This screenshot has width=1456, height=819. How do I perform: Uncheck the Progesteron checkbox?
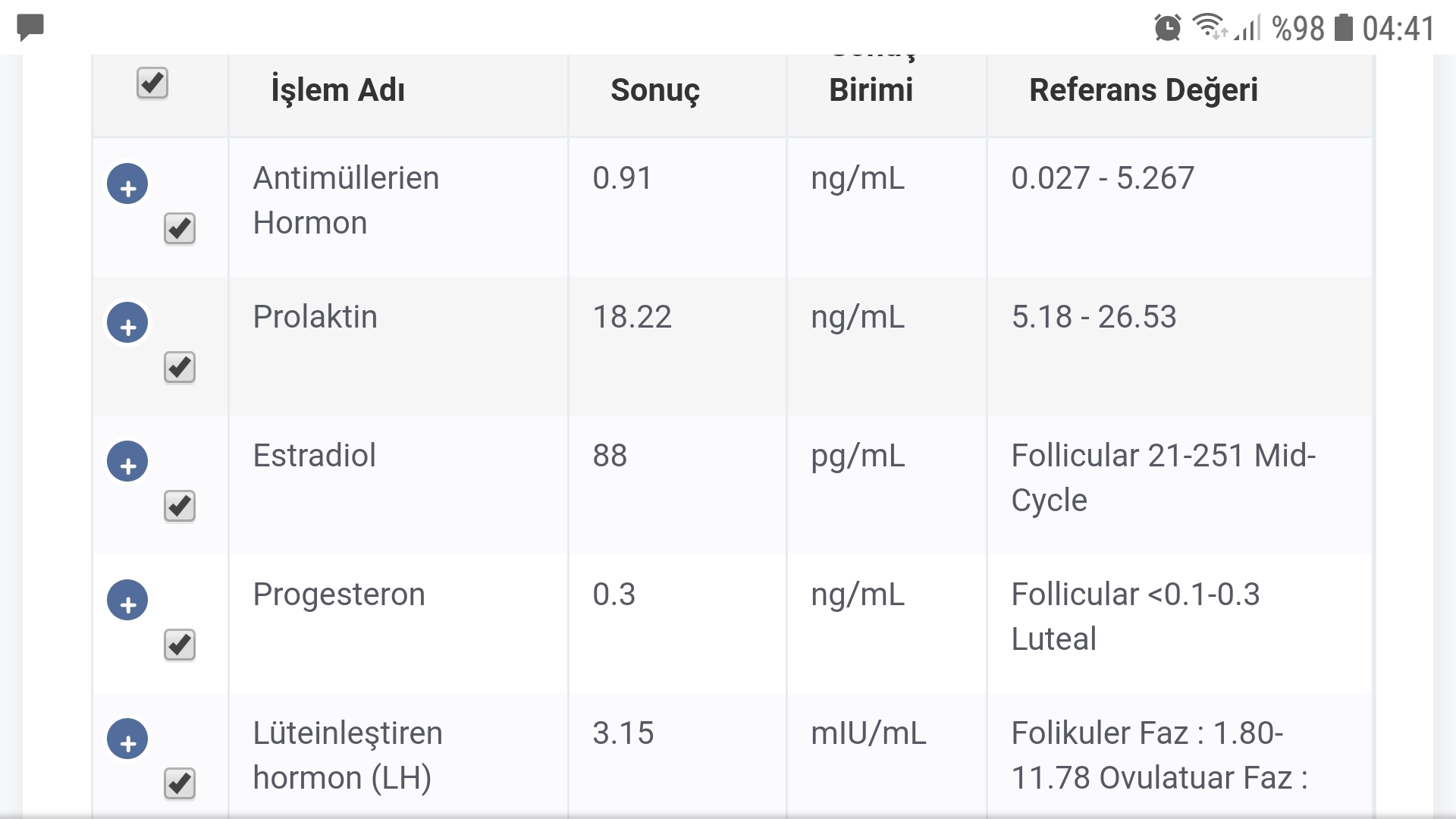(x=179, y=645)
